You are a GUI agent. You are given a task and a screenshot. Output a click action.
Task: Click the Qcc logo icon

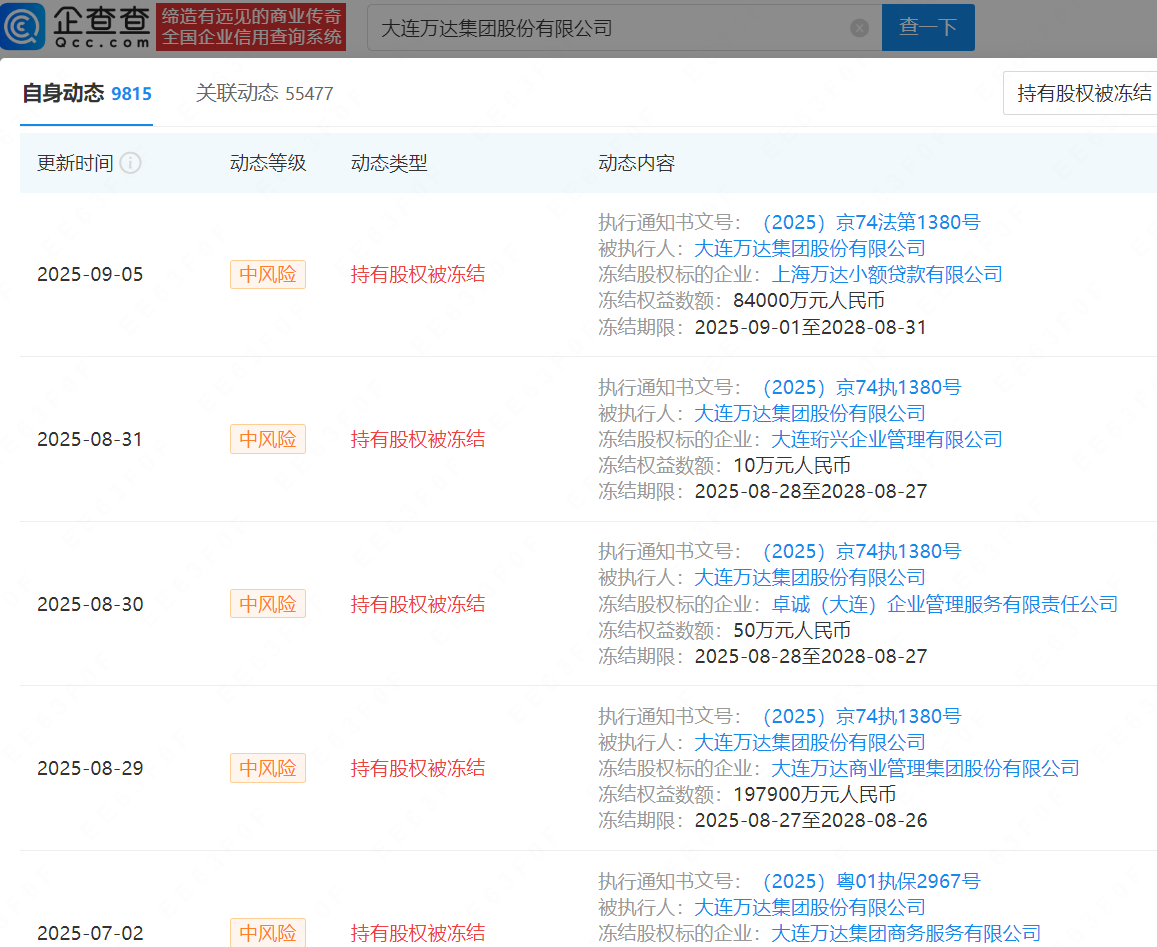22,26
